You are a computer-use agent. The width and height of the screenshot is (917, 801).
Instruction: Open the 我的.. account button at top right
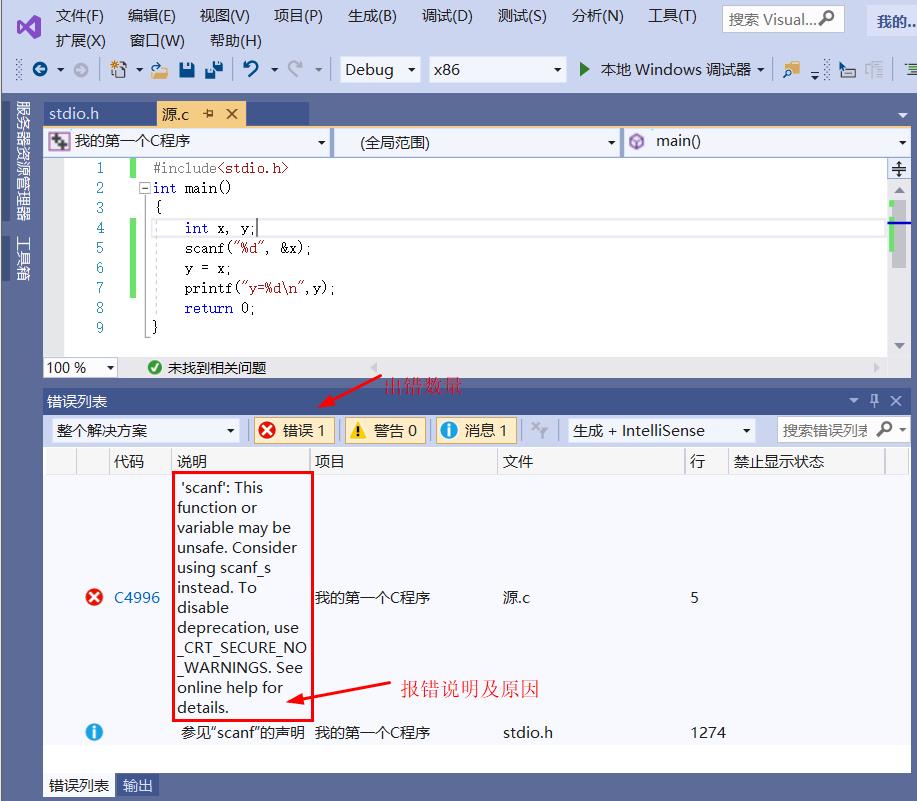894,22
